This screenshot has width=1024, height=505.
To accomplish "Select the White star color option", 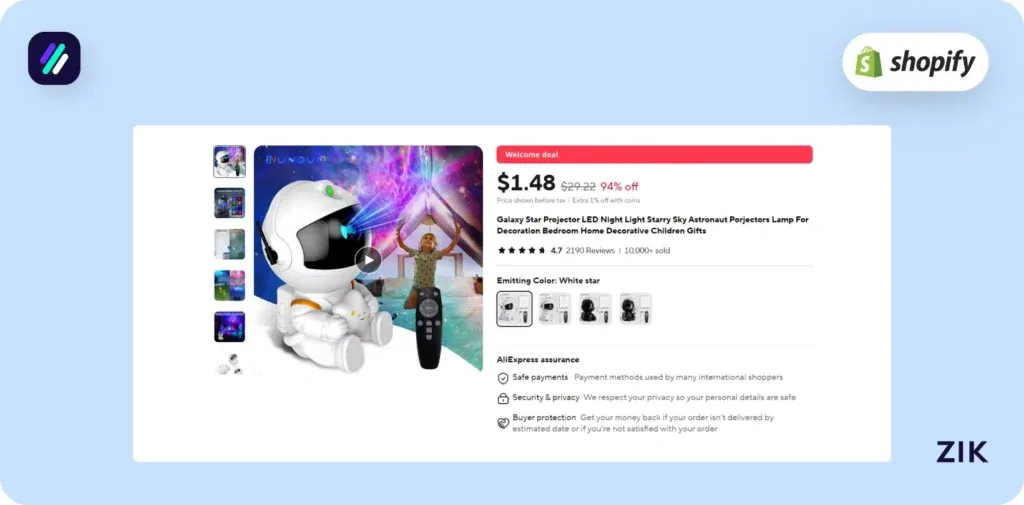I will click(x=515, y=308).
